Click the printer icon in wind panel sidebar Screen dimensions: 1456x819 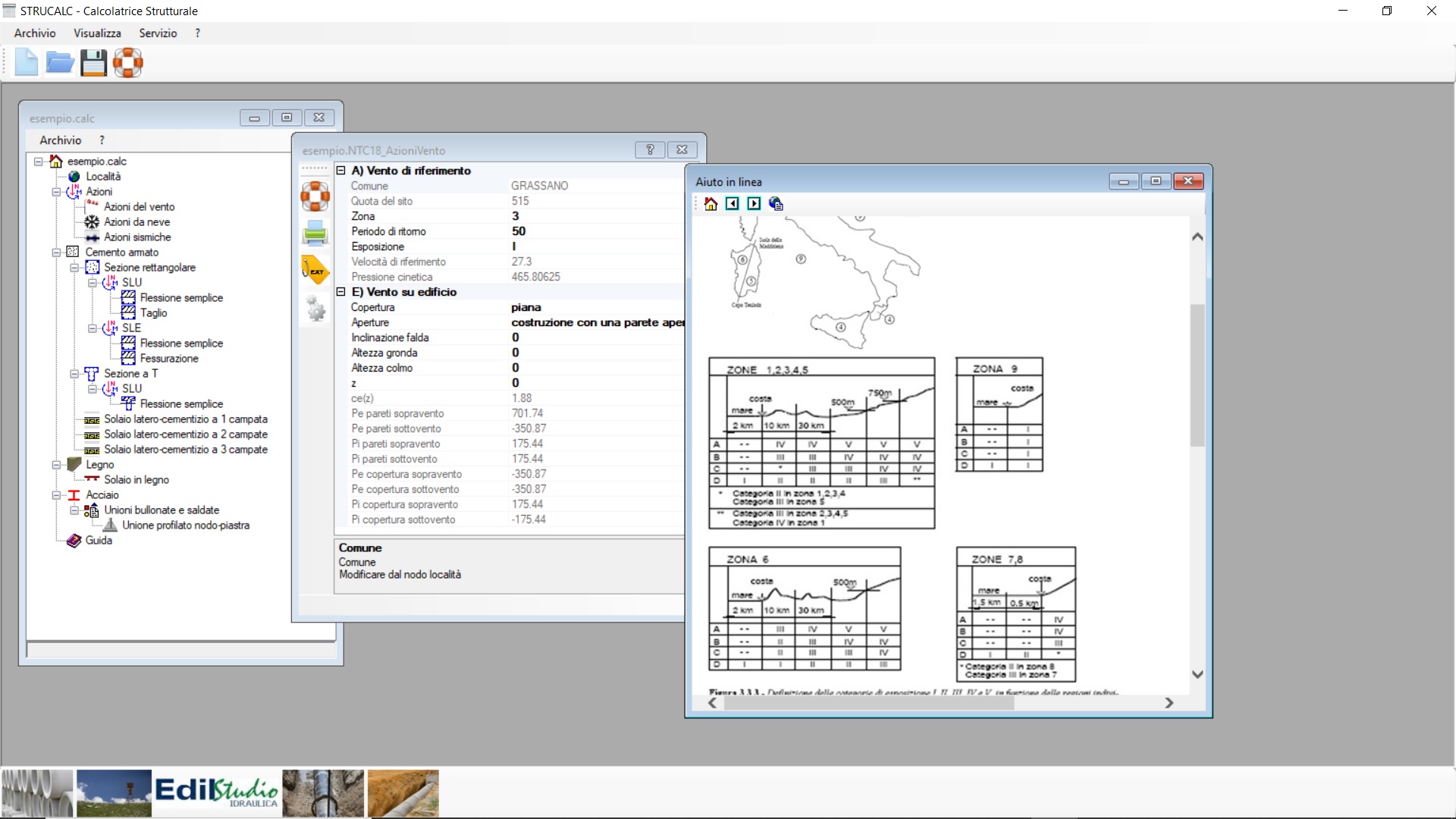tap(315, 233)
